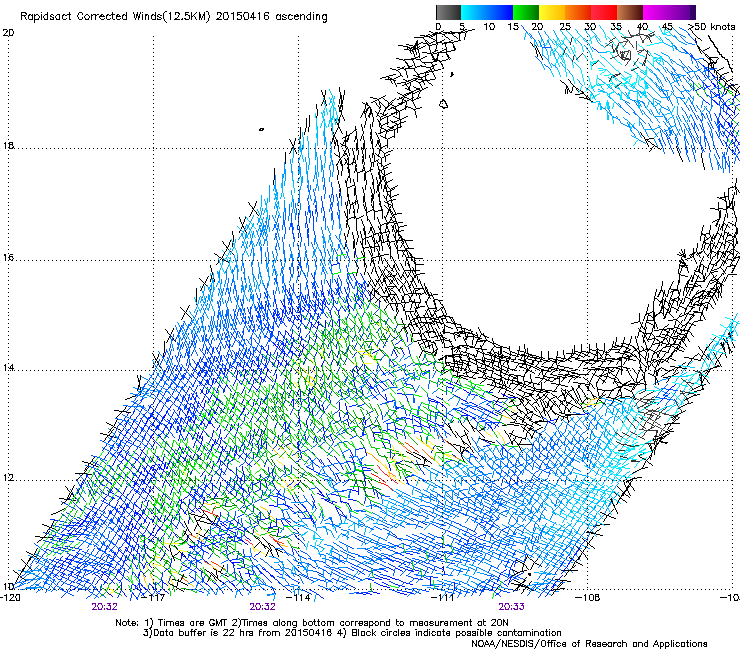Click the '30' legend speed label
Screen dimensions: 740x650
tap(590, 26)
